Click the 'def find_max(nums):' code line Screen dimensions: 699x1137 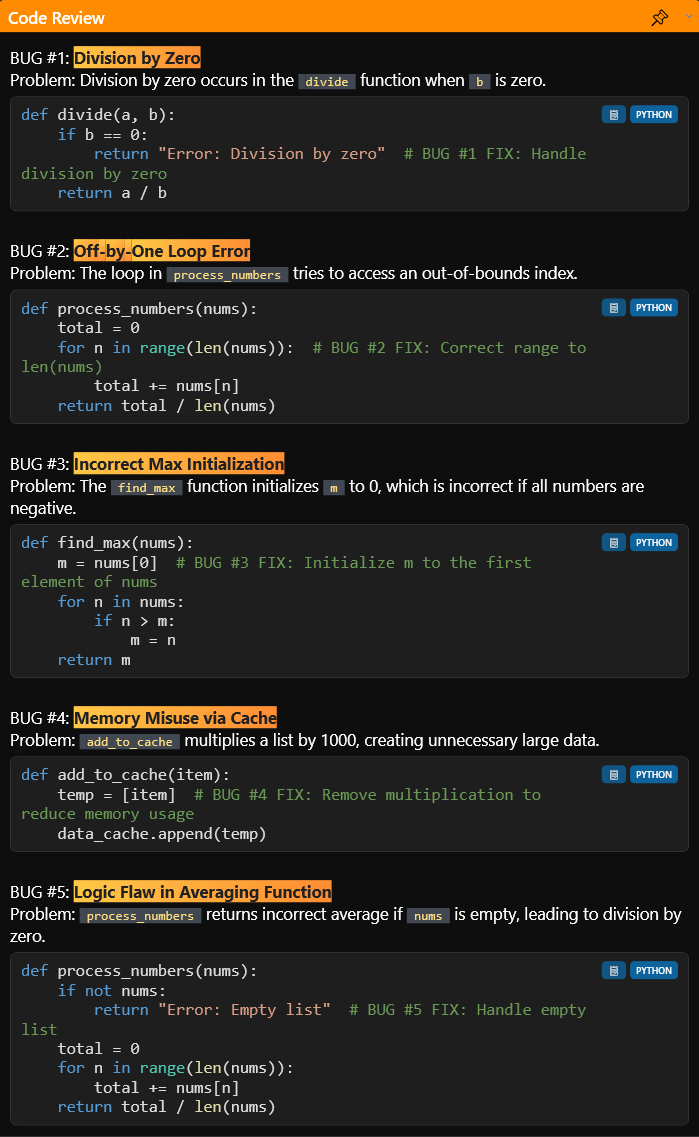[x=107, y=542]
